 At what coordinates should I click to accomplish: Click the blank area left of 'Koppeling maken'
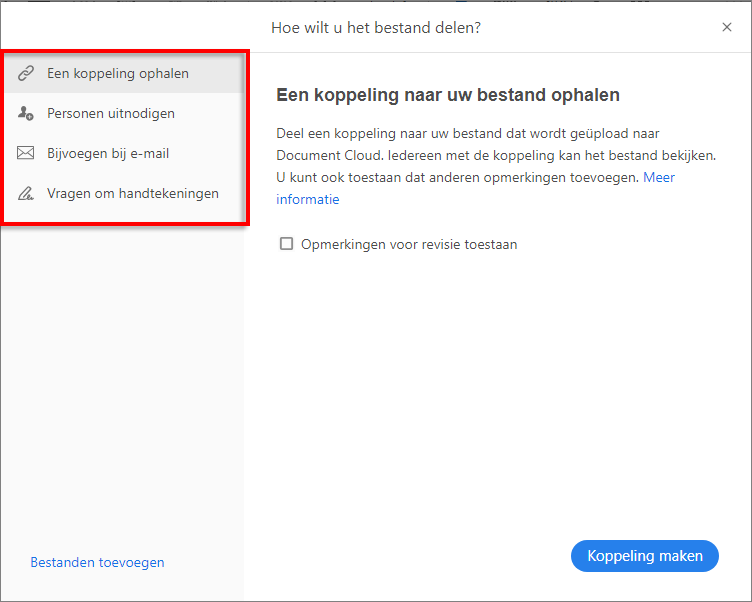[420, 556]
